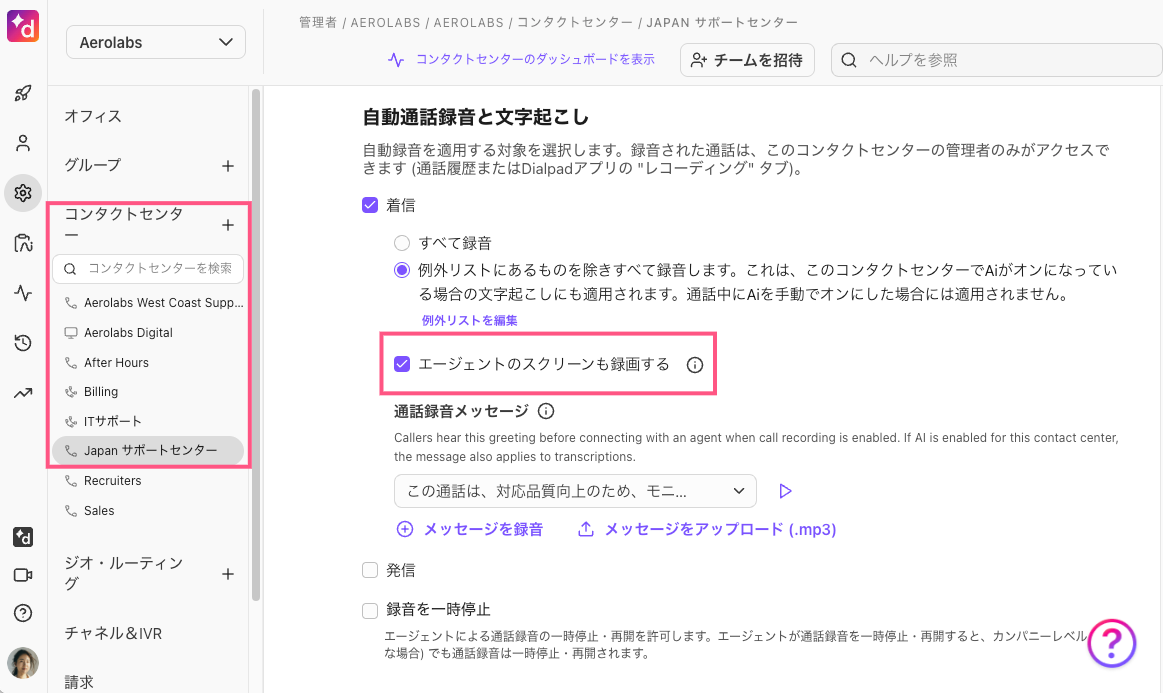Click the チームを招待 button

pyautogui.click(x=747, y=60)
